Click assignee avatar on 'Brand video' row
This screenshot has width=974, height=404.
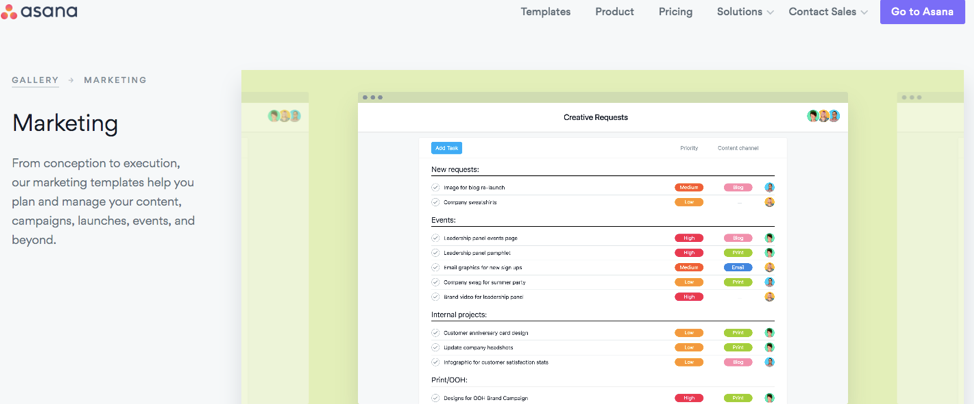click(x=770, y=297)
